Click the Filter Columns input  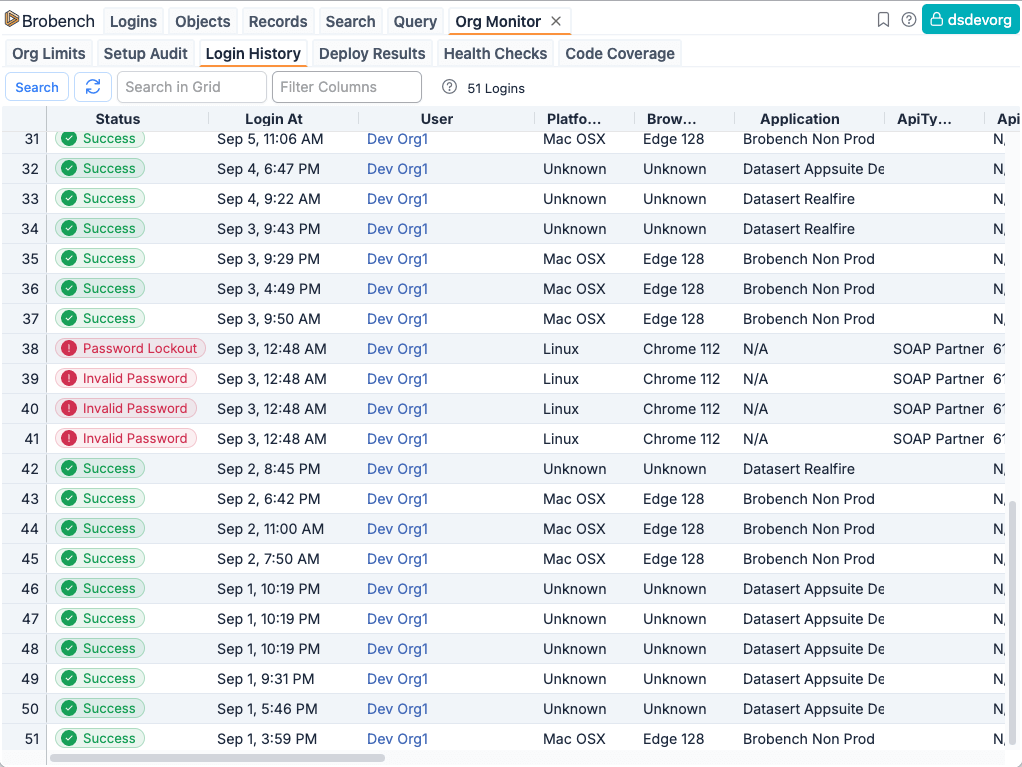[x=346, y=87]
